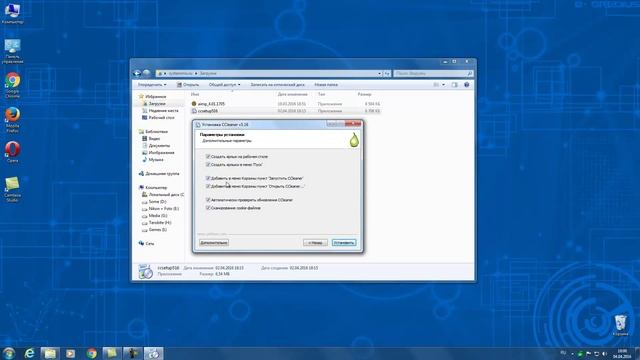This screenshot has height=360, width=640.
Task: Open Панель управления desktop icon
Action: (x=12, y=51)
